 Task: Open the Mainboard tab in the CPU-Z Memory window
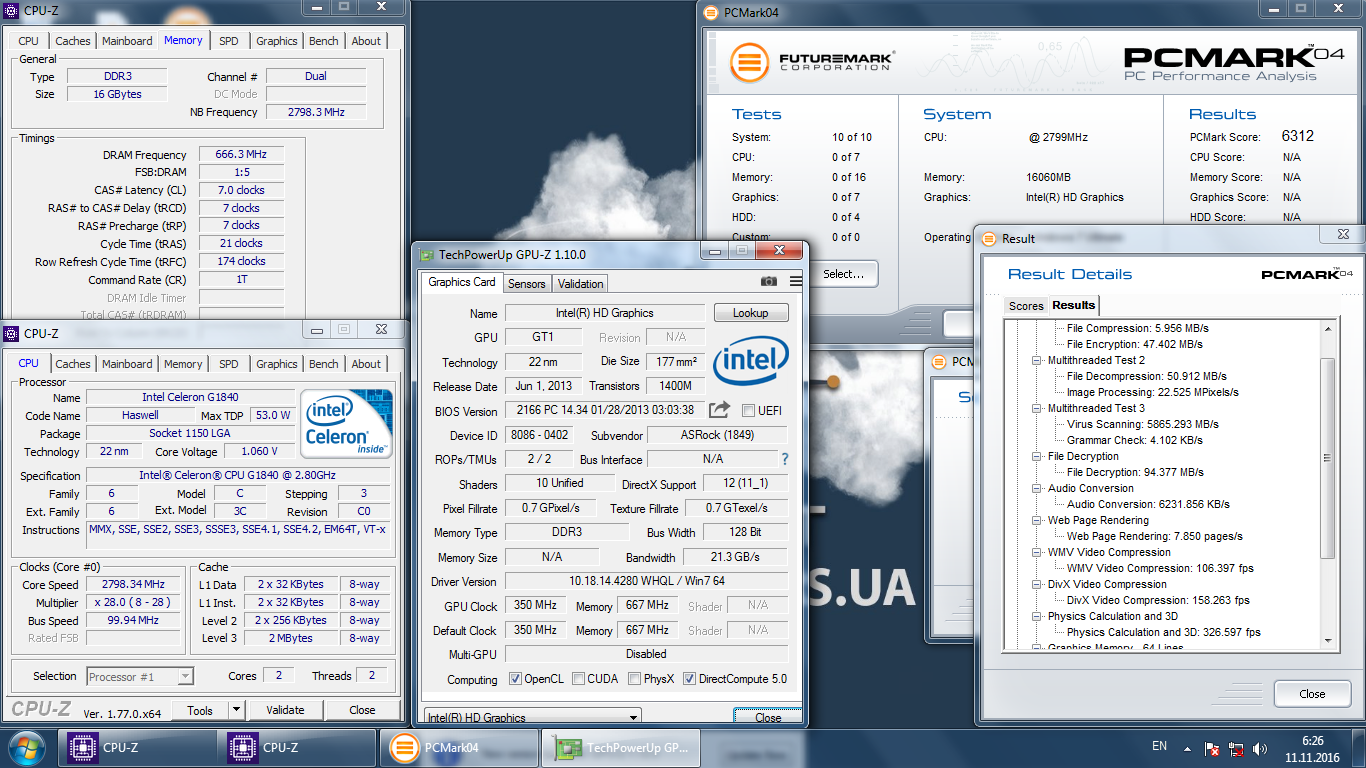pos(127,41)
